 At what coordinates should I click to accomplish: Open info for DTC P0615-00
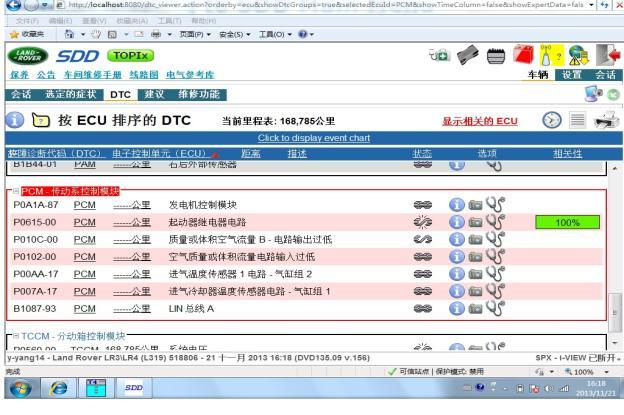tap(456, 222)
